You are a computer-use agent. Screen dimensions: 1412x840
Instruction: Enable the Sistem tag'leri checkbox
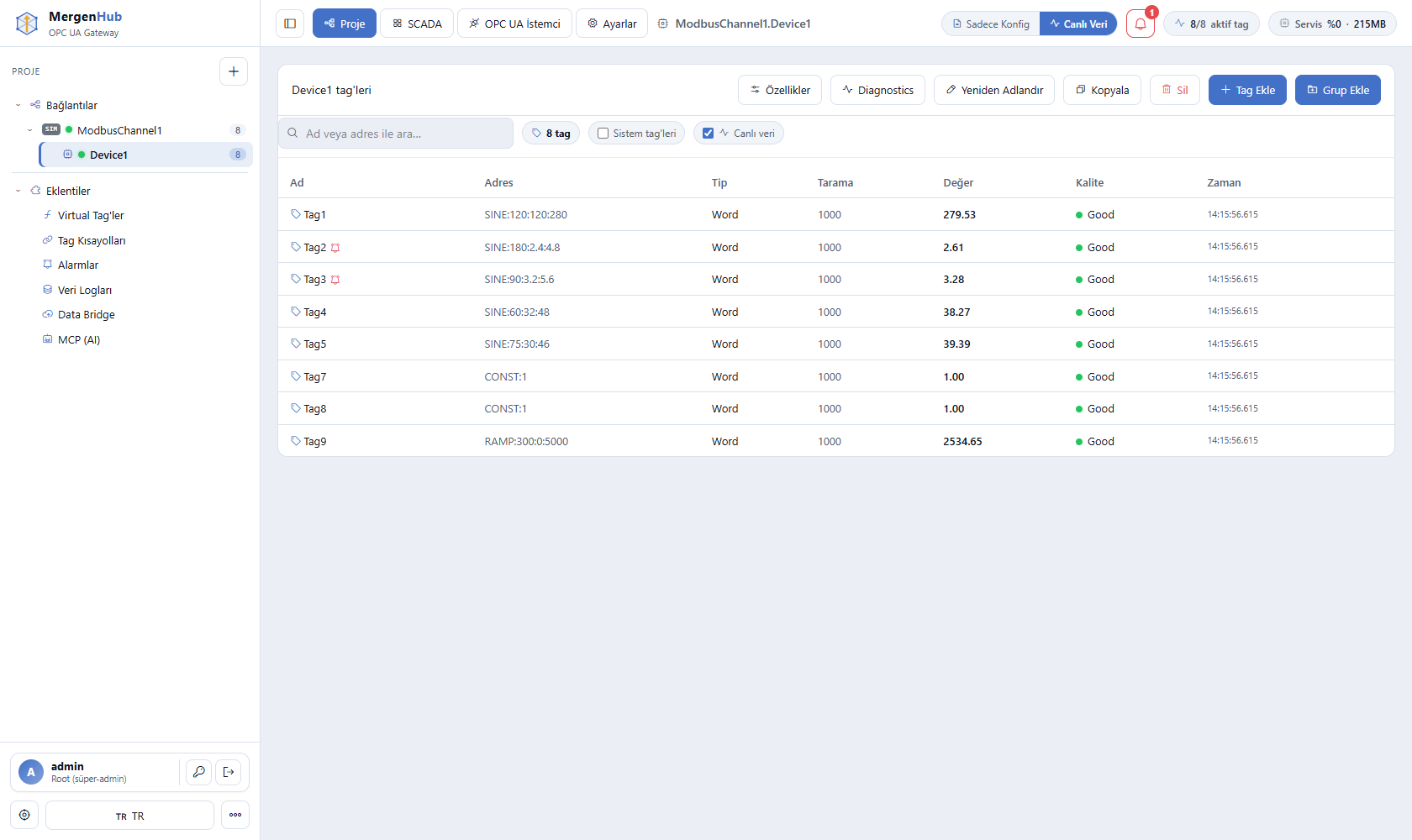(603, 134)
